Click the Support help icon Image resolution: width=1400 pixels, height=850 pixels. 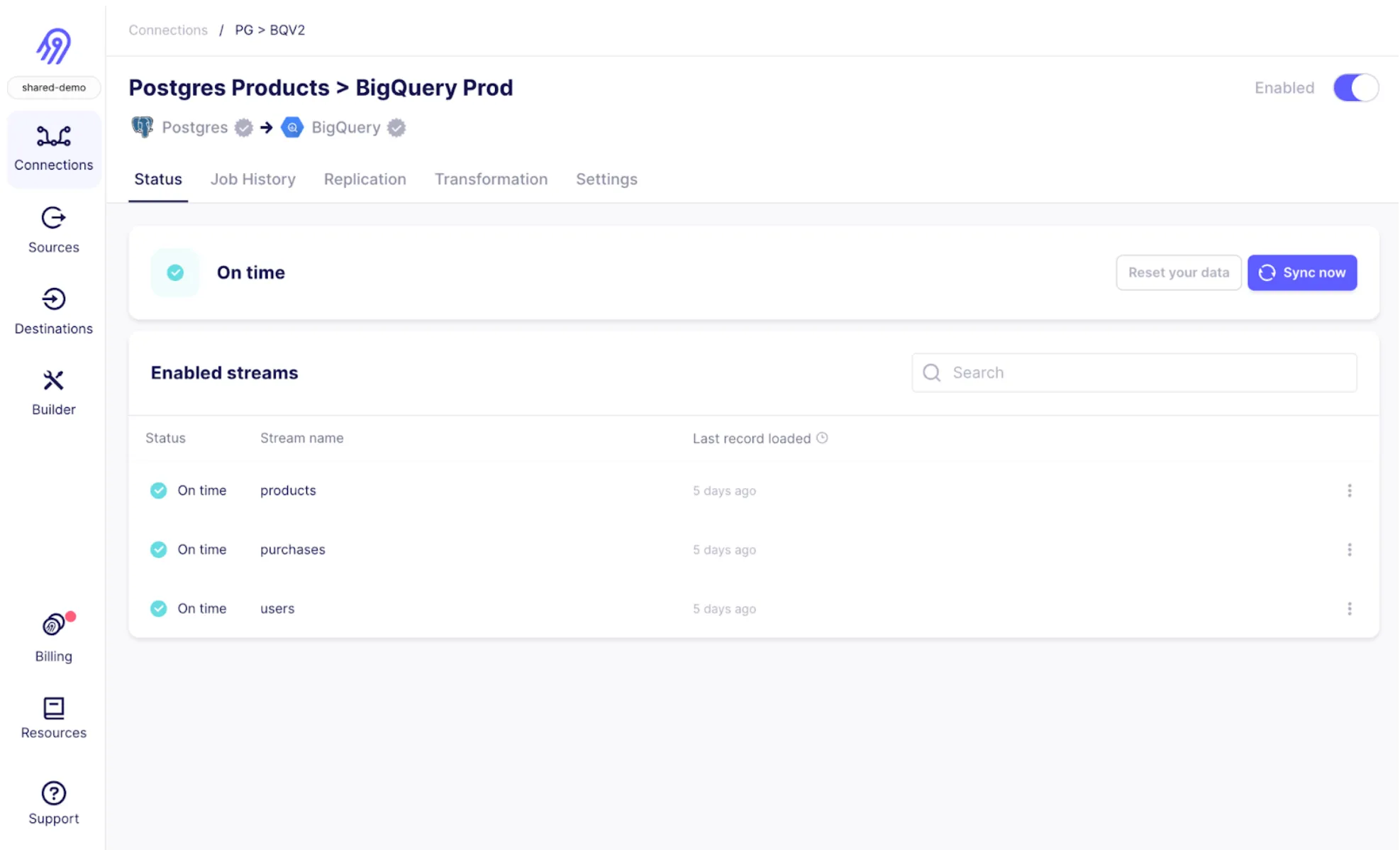(54, 793)
